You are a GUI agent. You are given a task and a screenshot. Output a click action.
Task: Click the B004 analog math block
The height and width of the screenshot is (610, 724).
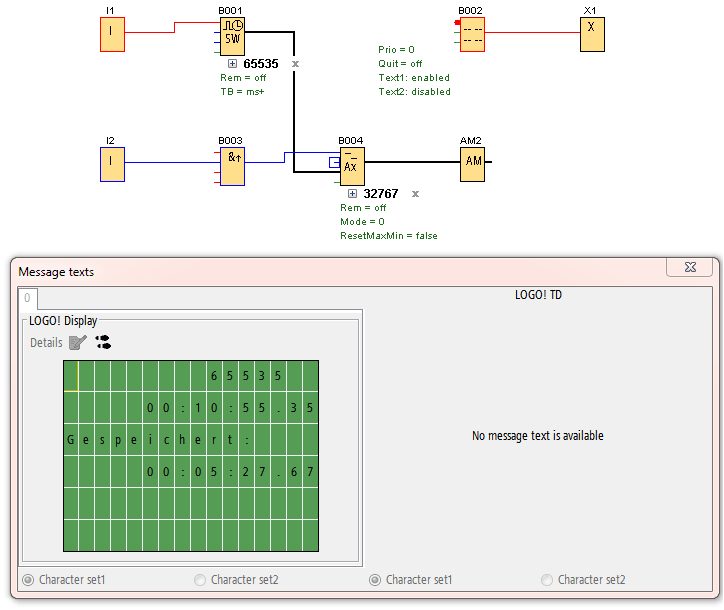pyautogui.click(x=352, y=165)
